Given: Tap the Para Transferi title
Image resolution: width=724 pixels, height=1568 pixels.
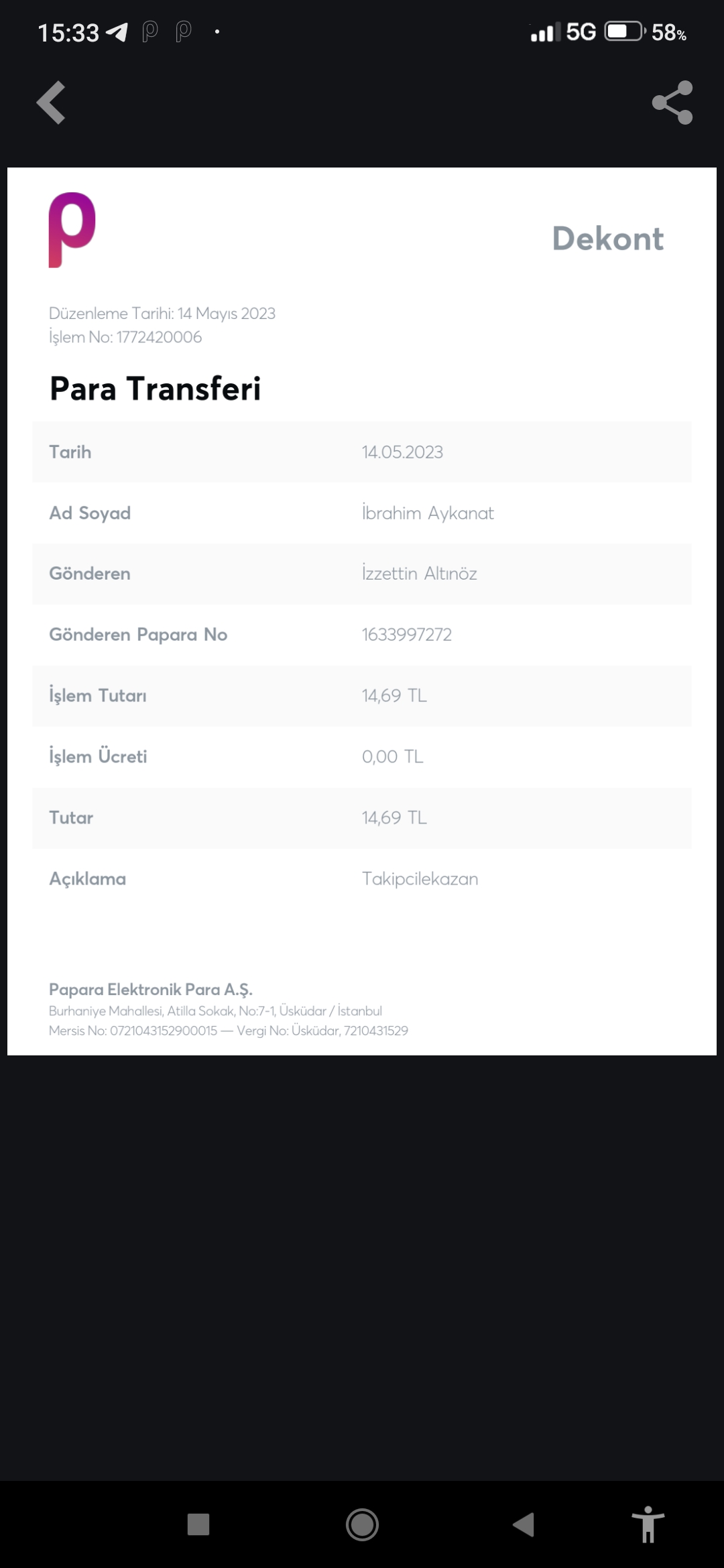Looking at the screenshot, I should point(156,389).
